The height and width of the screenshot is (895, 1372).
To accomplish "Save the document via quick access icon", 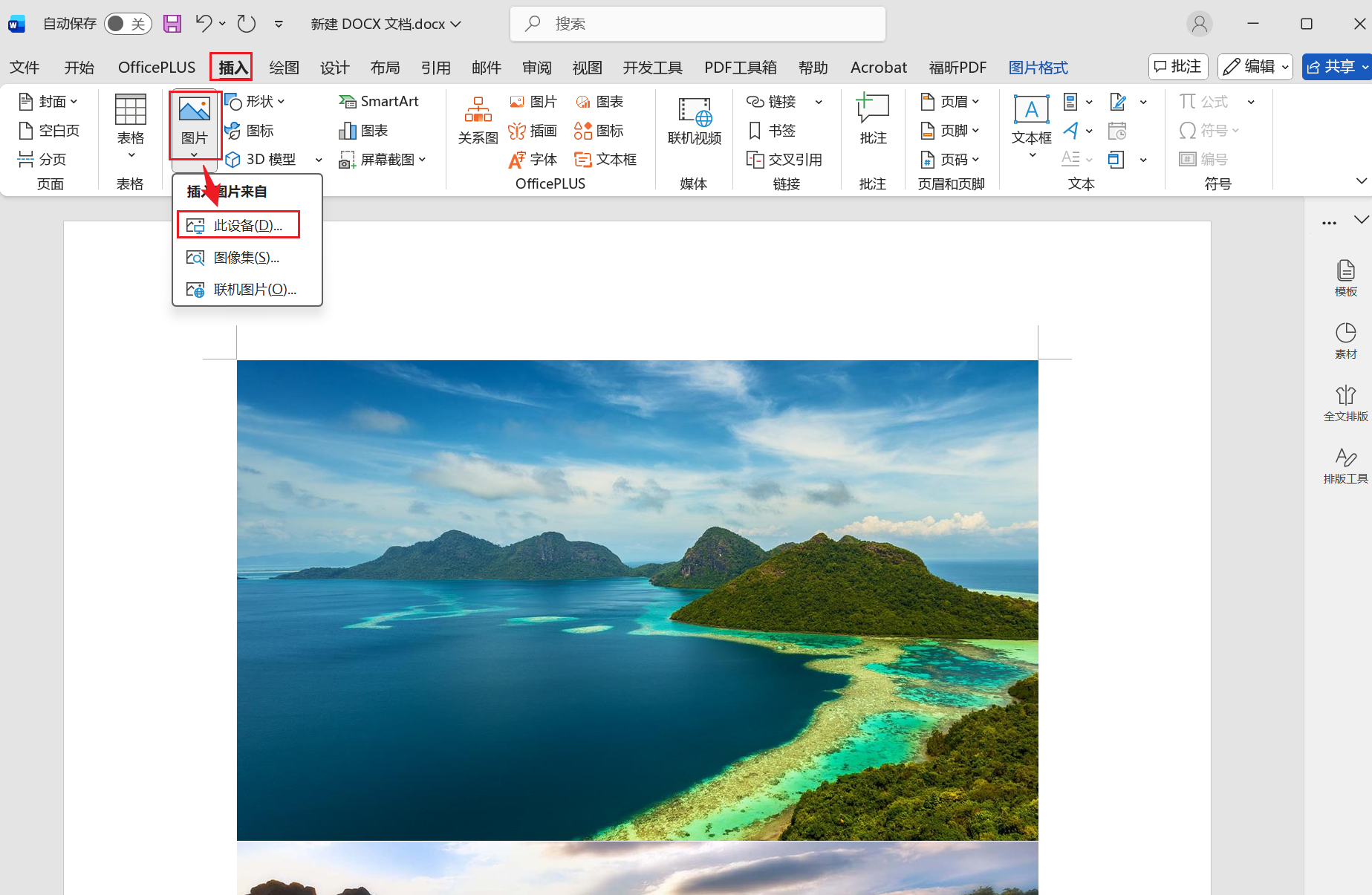I will 172,23.
